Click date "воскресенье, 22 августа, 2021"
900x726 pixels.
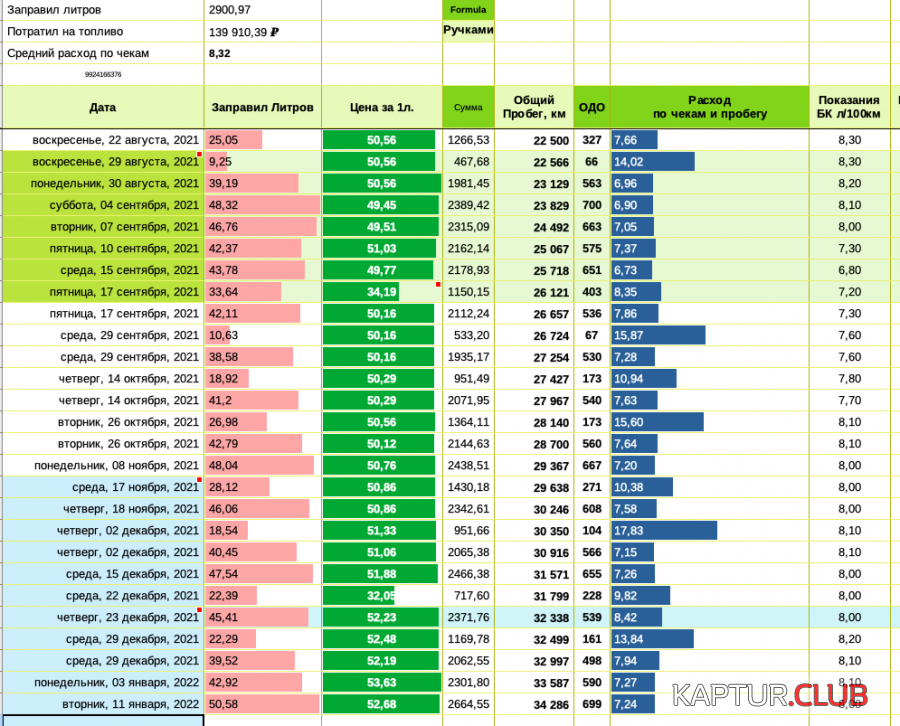click(x=103, y=140)
